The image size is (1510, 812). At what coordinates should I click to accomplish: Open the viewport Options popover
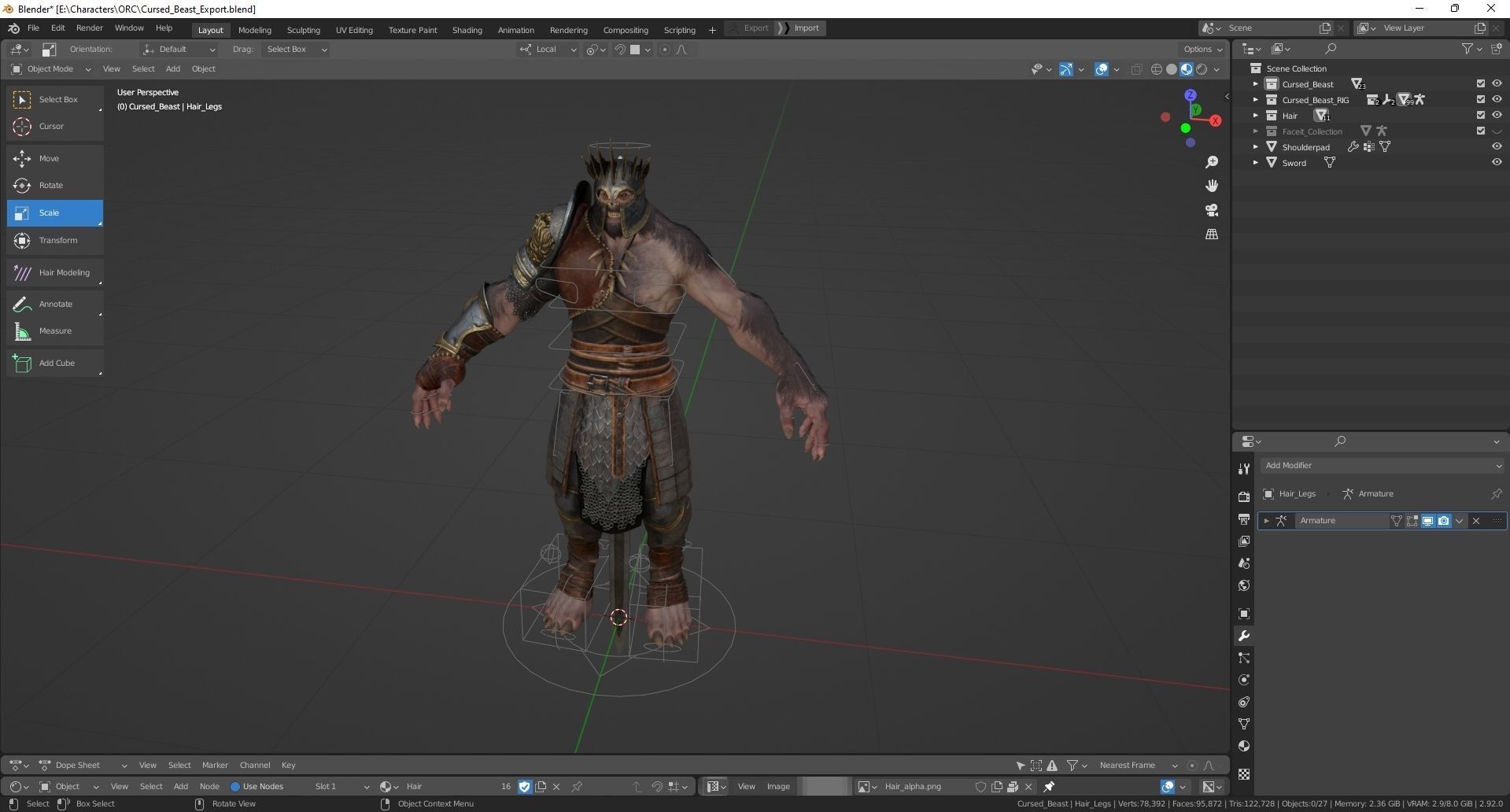(x=1202, y=50)
